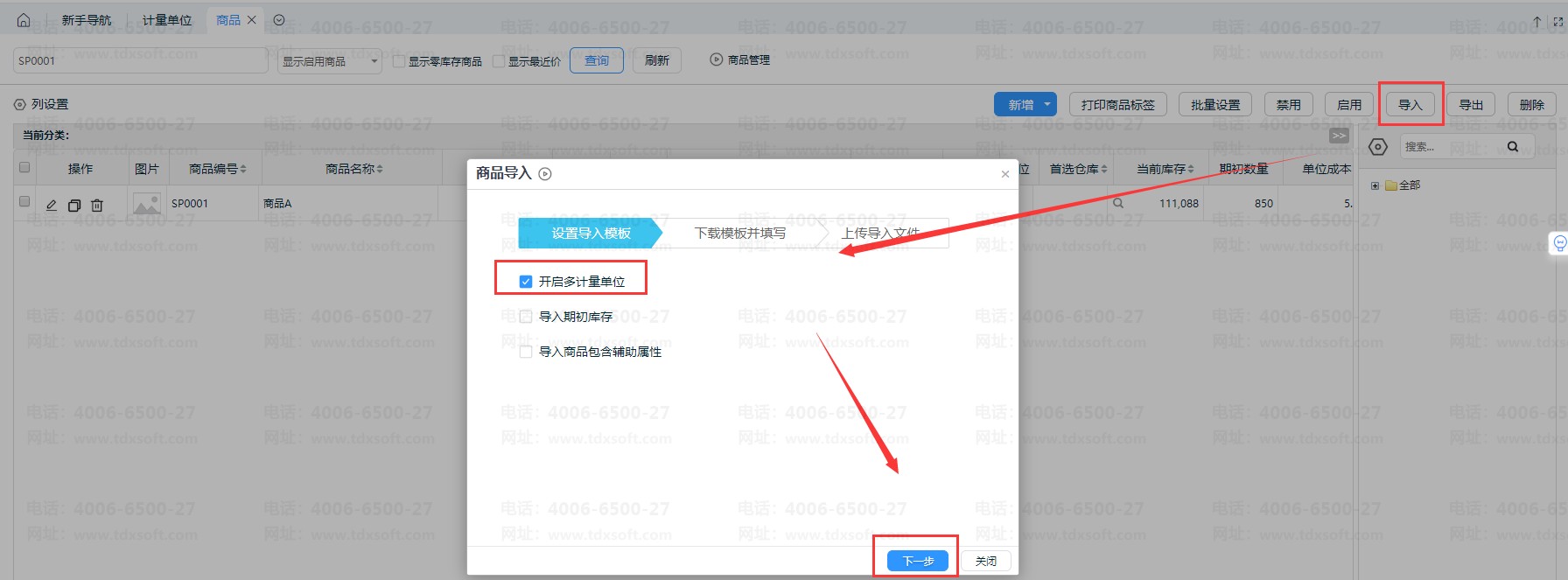Open the product image thumbnail for 商品A
1568x580 pixels.
click(146, 204)
